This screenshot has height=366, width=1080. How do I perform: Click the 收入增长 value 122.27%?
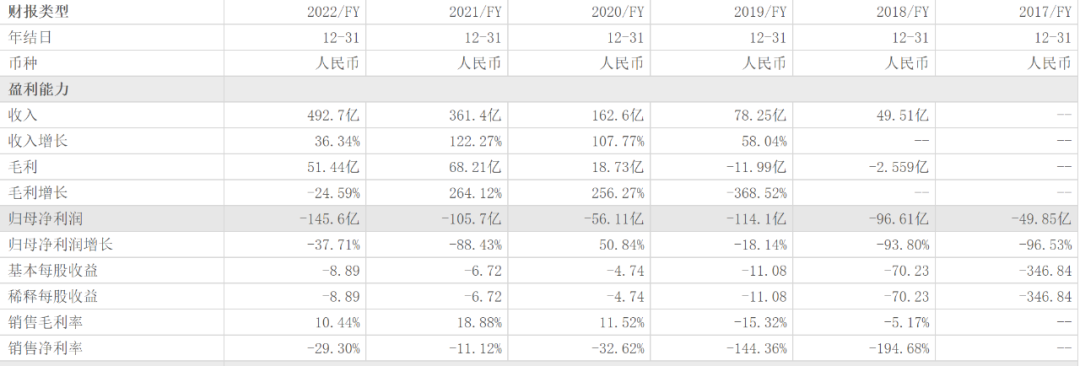click(x=477, y=141)
